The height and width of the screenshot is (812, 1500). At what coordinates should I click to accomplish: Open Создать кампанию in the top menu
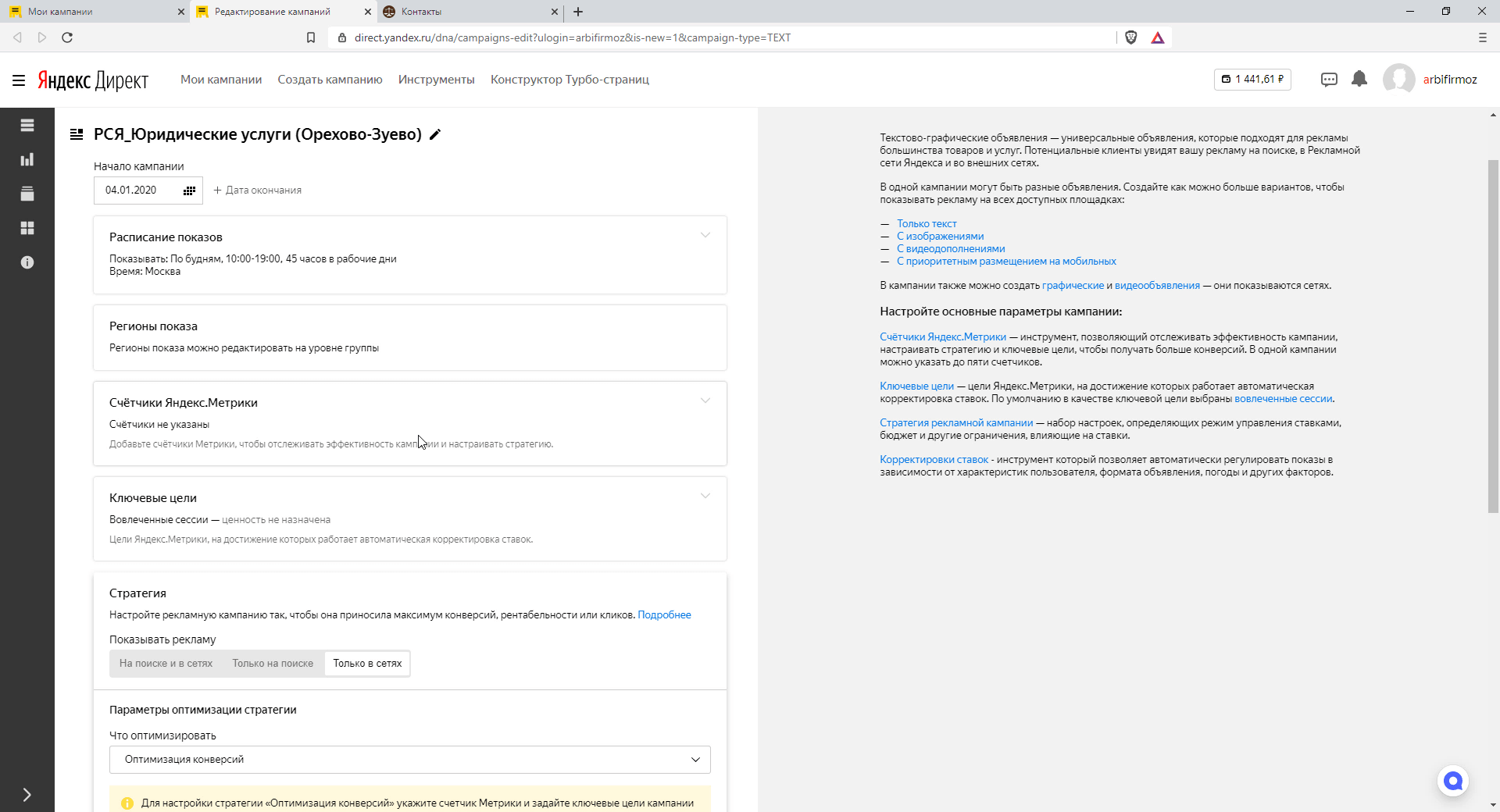pyautogui.click(x=330, y=80)
